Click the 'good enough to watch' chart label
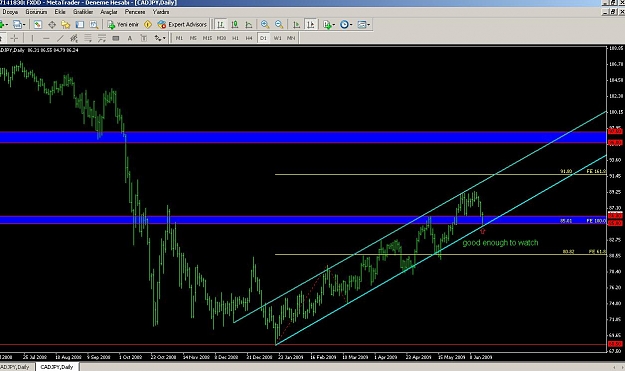Image resolution: width=625 pixels, height=371 pixels. coord(500,243)
